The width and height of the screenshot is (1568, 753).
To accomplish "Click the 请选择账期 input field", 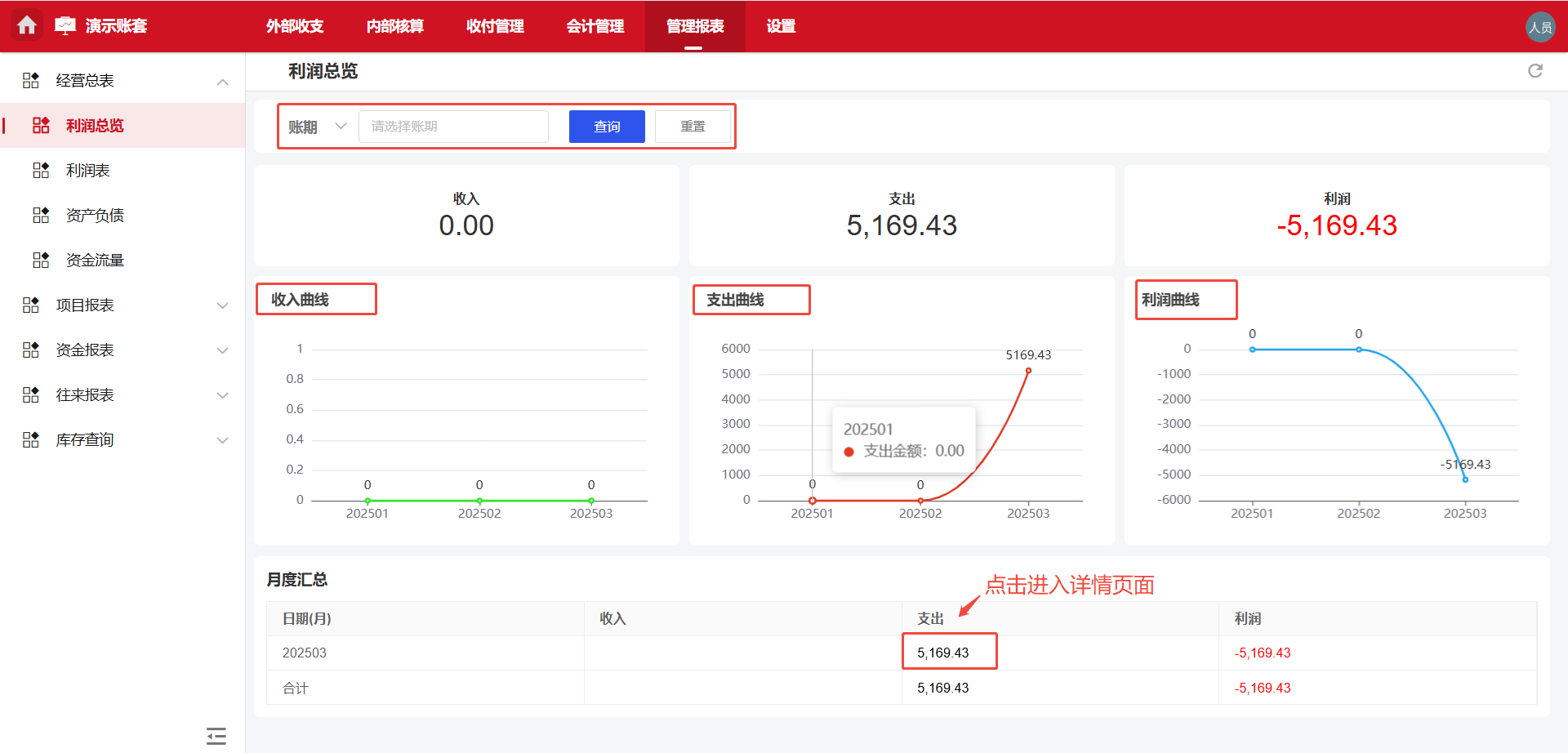I will [452, 126].
